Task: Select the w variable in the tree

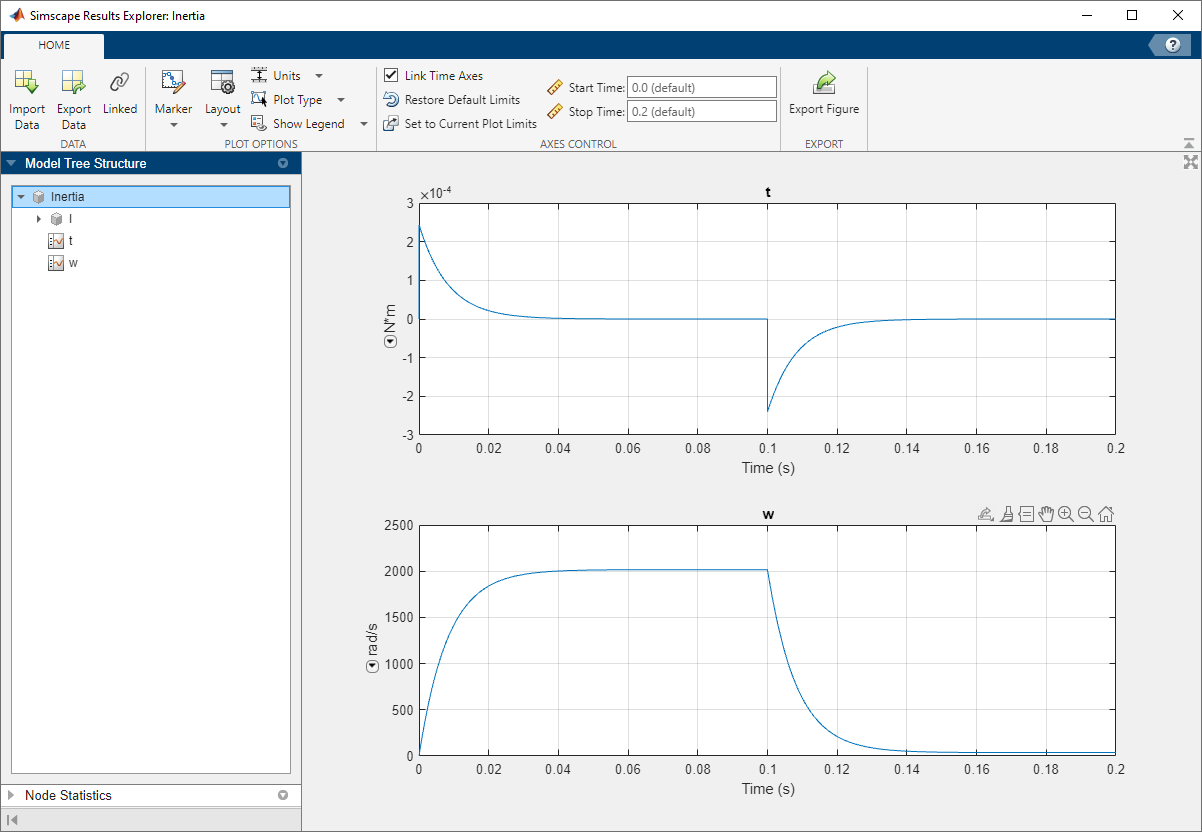Action: (x=72, y=263)
